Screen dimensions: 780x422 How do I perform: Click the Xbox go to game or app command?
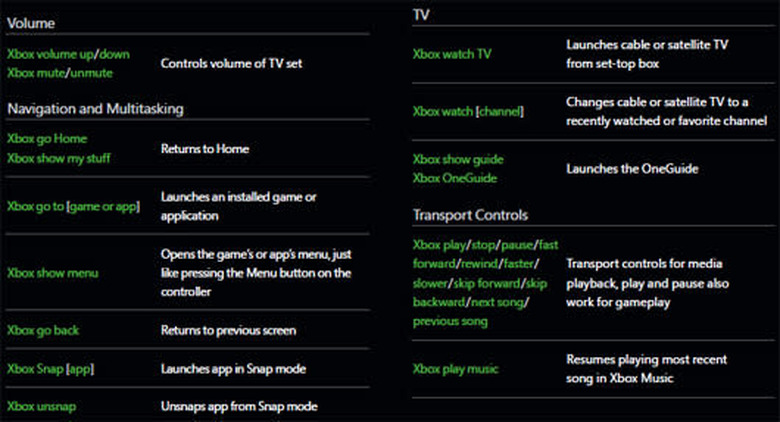pos(73,206)
